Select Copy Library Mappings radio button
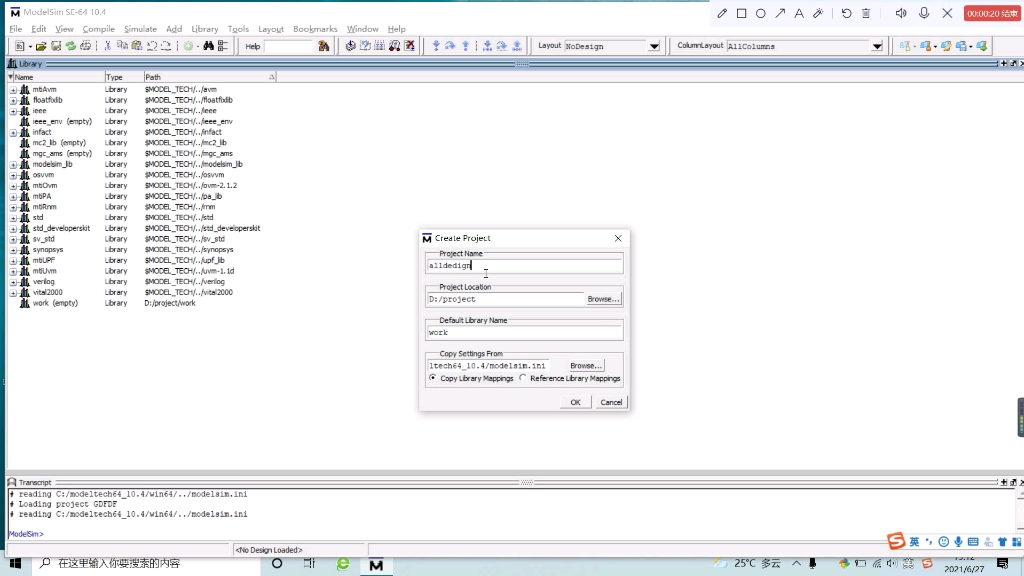This screenshot has width=1024, height=576. 433,378
